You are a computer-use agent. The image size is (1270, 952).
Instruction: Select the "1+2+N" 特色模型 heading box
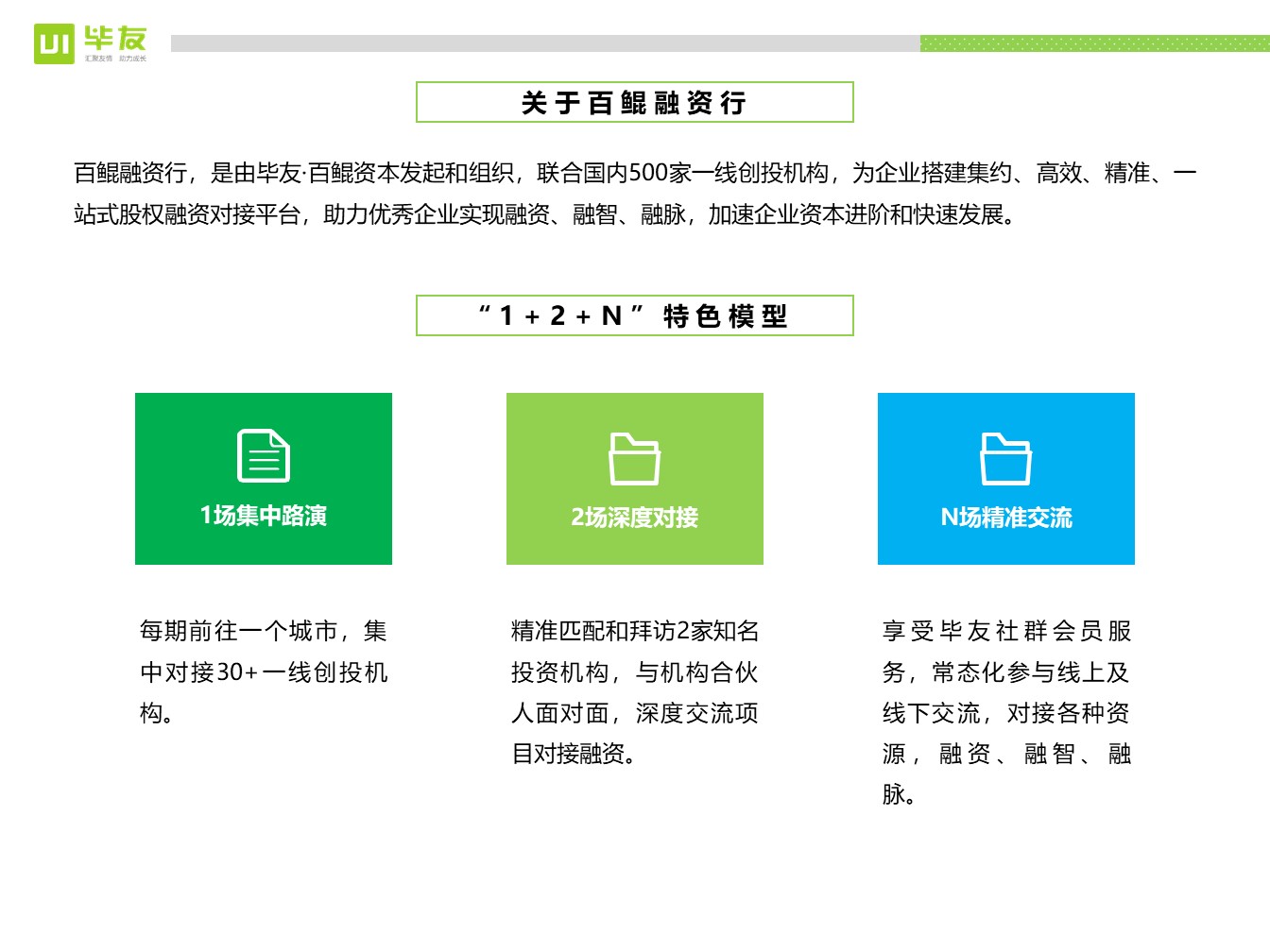[x=635, y=315]
